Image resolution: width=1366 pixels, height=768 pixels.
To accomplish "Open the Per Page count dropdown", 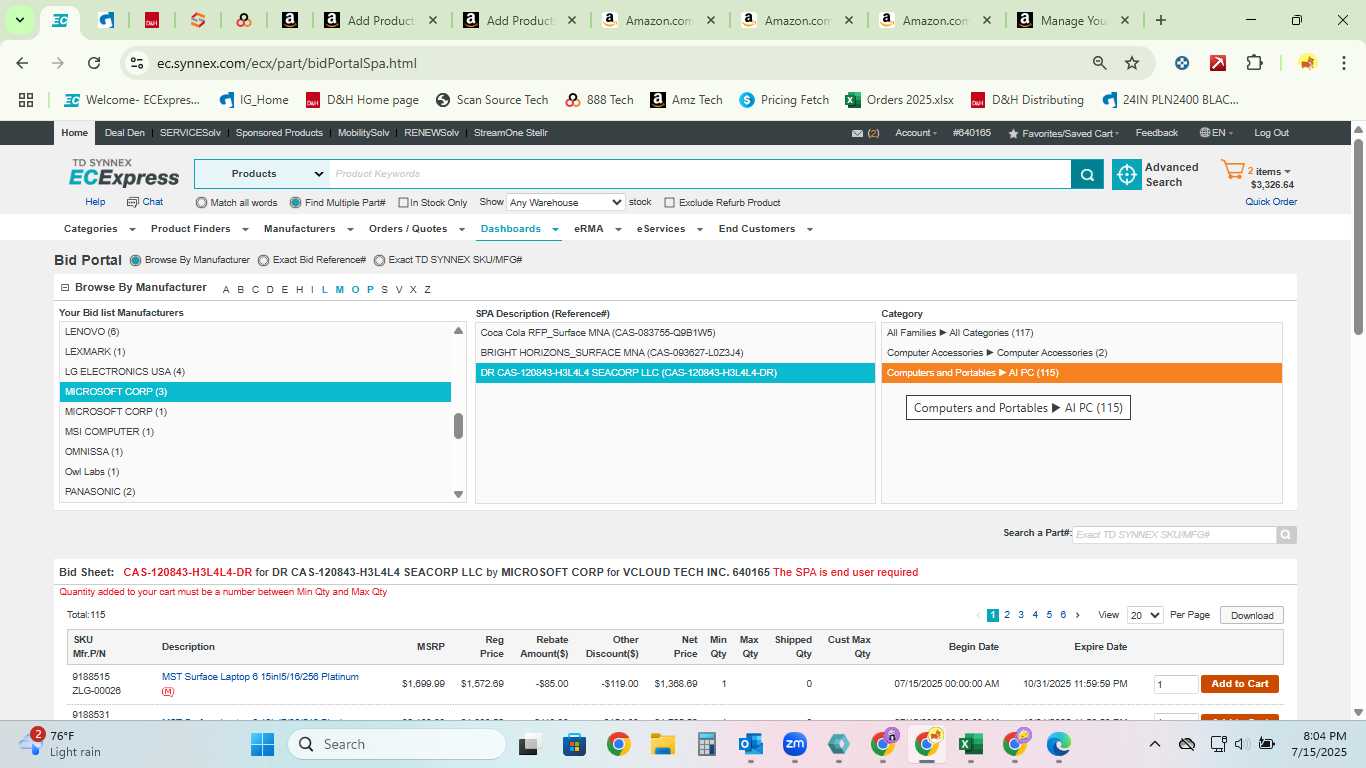I will click(1145, 615).
